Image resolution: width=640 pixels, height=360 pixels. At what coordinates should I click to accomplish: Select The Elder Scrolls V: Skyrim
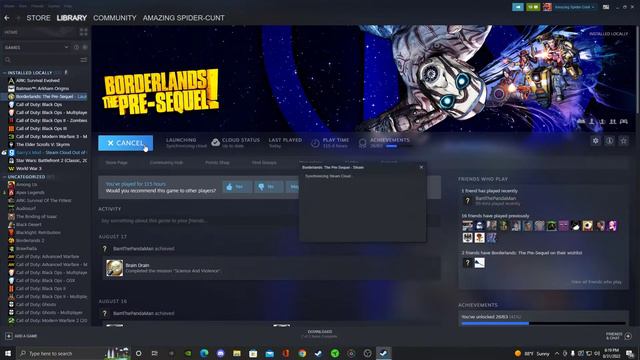click(43, 144)
